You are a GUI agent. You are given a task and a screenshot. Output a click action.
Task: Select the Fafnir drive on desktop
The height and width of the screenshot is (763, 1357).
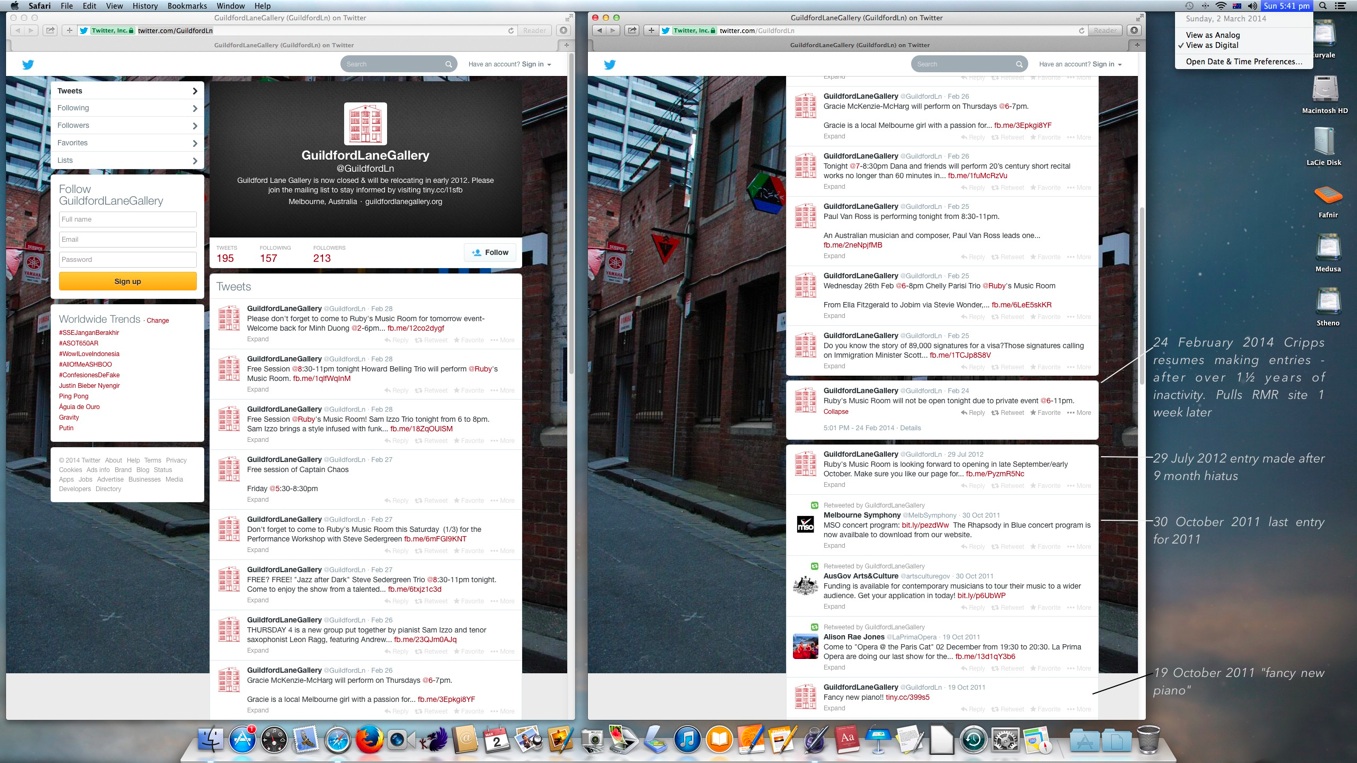coord(1328,200)
